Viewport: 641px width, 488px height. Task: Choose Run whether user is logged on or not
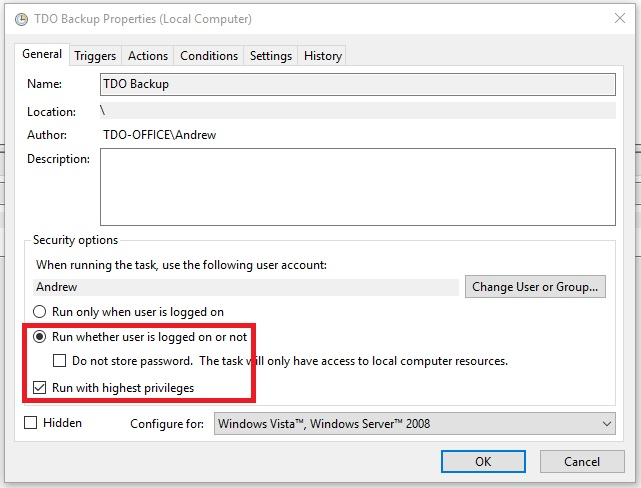tap(41, 337)
